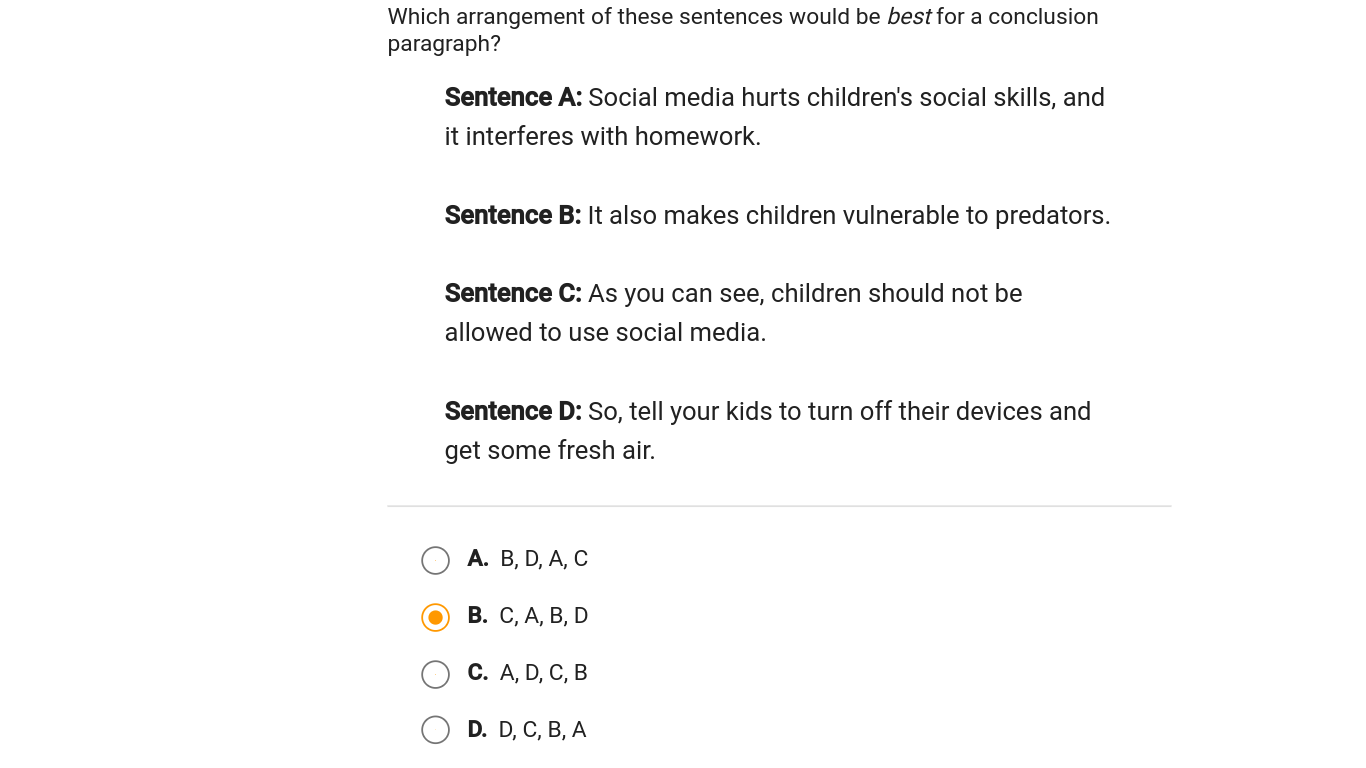Image resolution: width=1366 pixels, height=768 pixels.
Task: Click the word "paragraph?" in the question
Action: coord(444,44)
